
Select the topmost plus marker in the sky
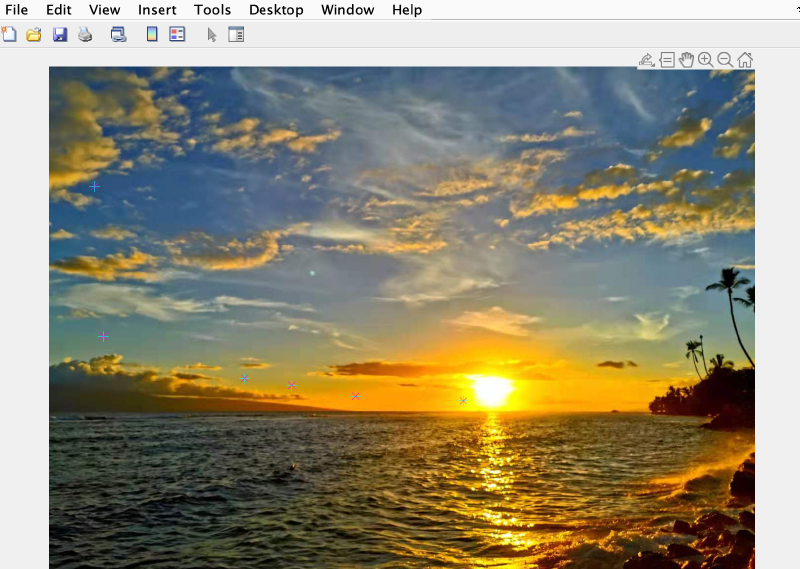coord(94,186)
